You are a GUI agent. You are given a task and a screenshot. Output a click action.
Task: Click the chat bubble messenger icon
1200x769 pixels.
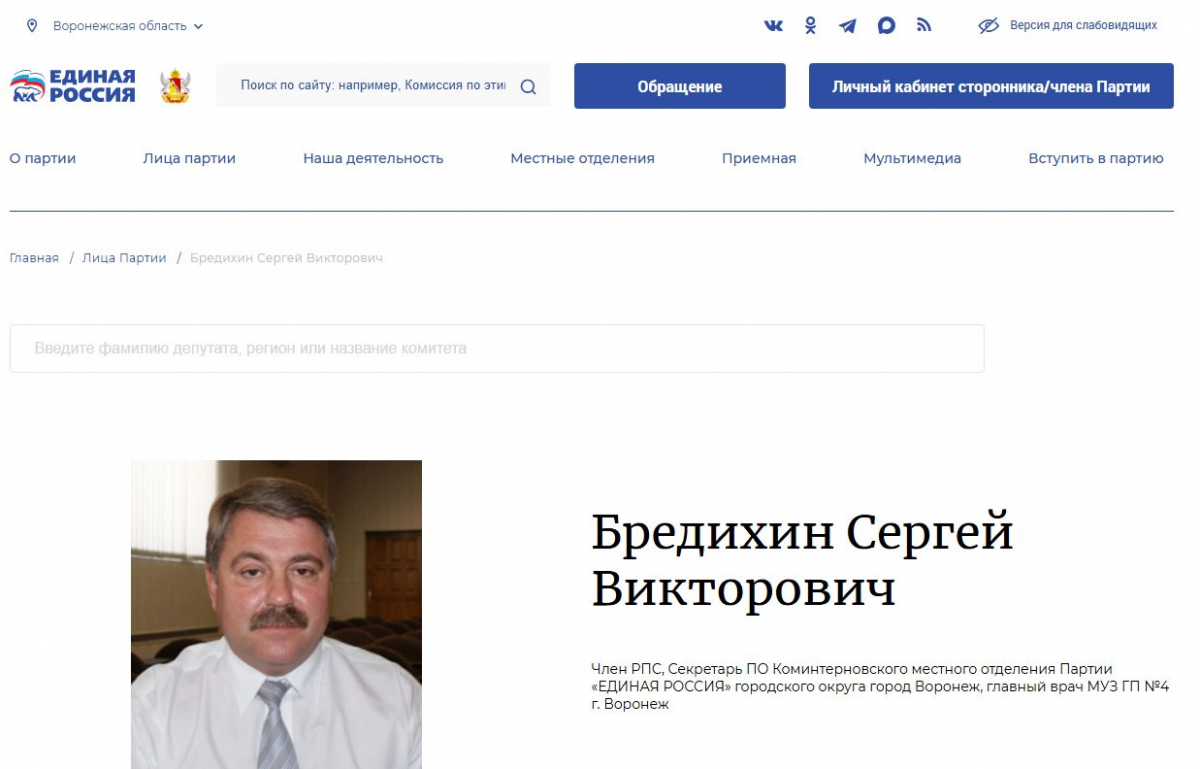[886, 26]
